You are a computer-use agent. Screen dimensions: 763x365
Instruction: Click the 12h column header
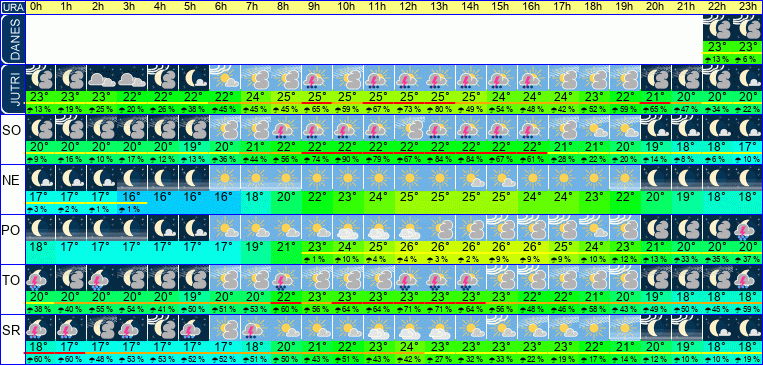[x=409, y=7]
